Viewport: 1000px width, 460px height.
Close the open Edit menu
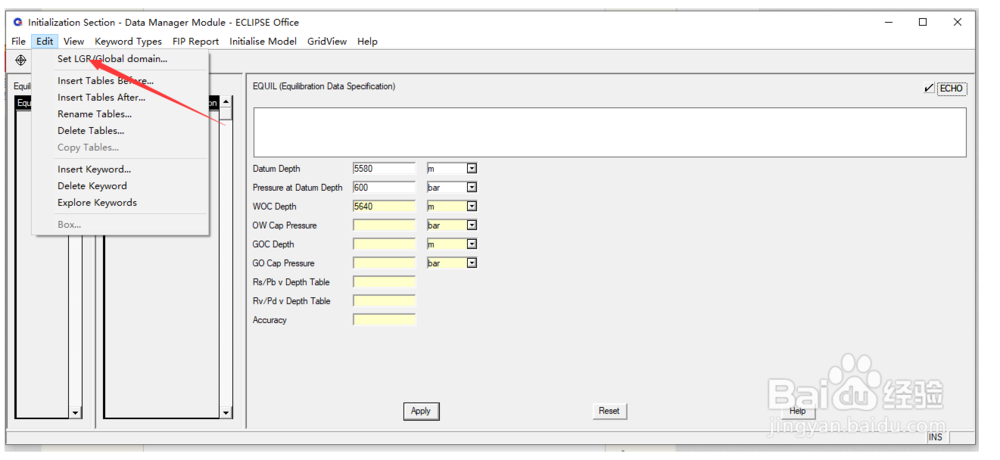pyautogui.click(x=45, y=41)
